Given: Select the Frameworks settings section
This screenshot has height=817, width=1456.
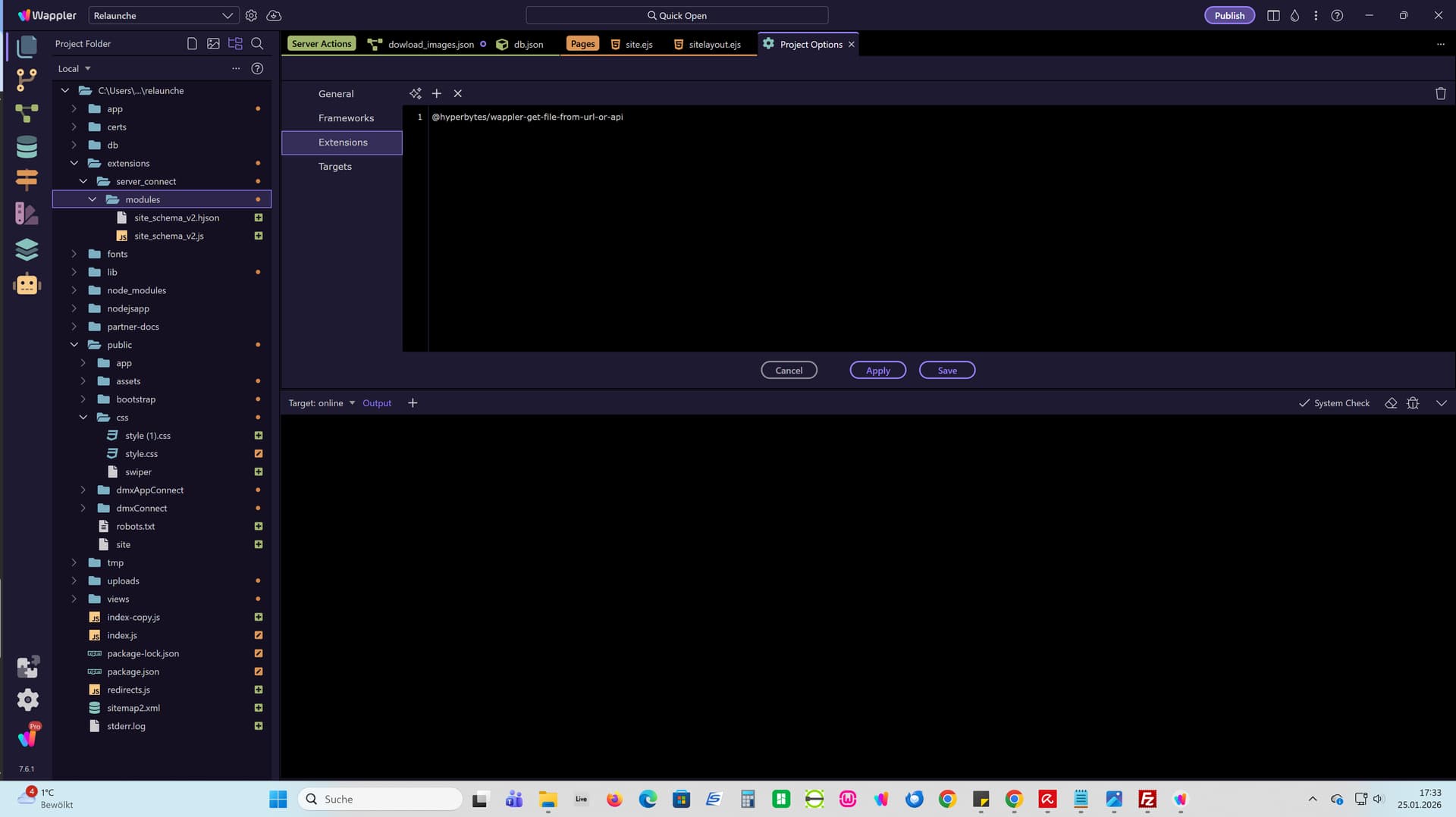Looking at the screenshot, I should tap(346, 118).
